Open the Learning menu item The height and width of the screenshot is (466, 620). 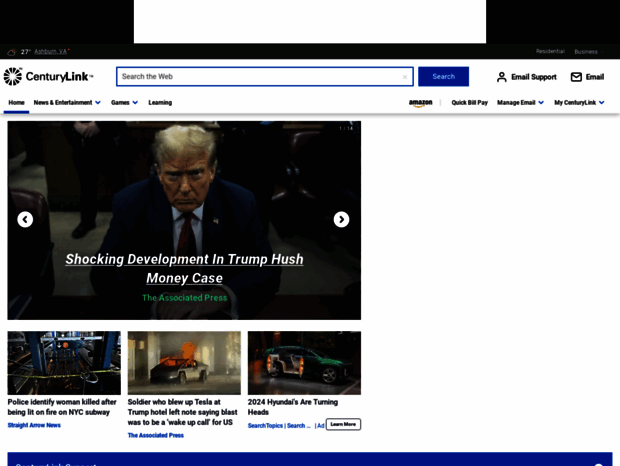coord(160,102)
